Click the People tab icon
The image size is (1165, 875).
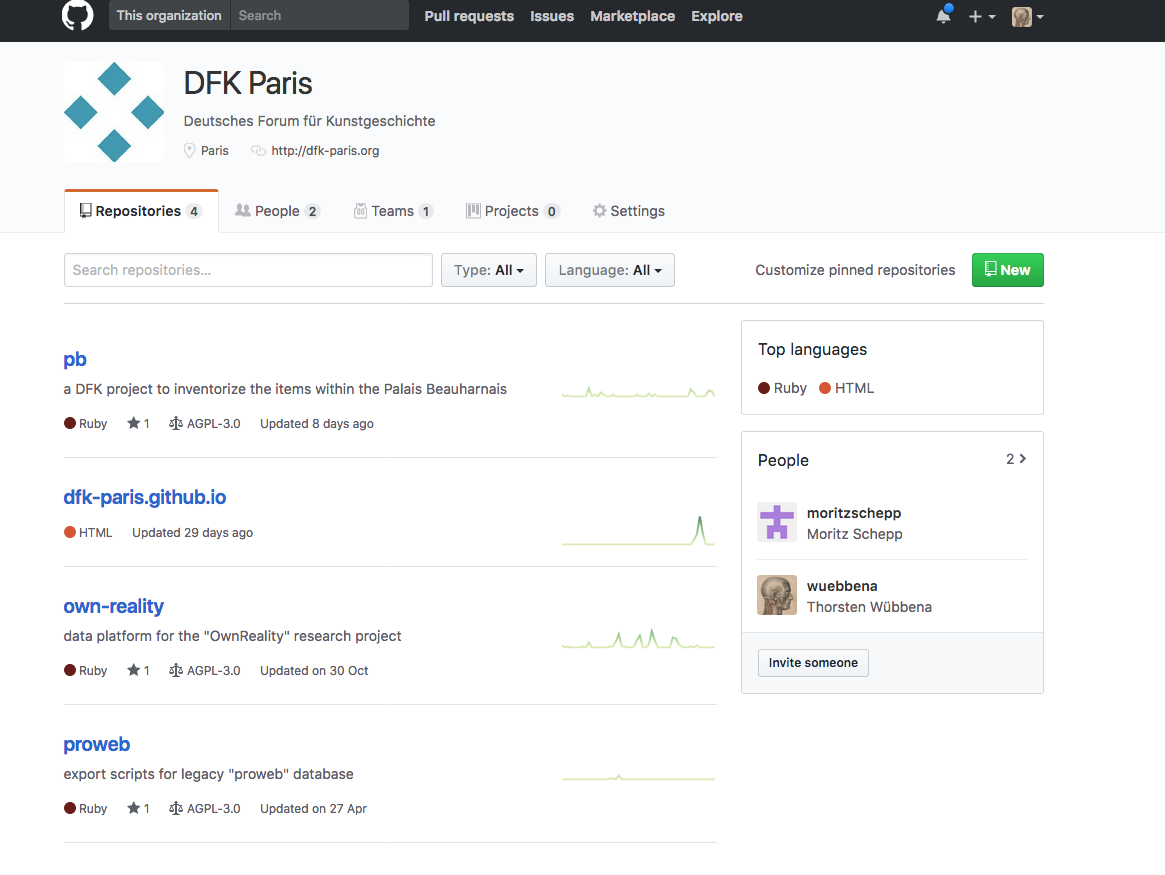(242, 210)
